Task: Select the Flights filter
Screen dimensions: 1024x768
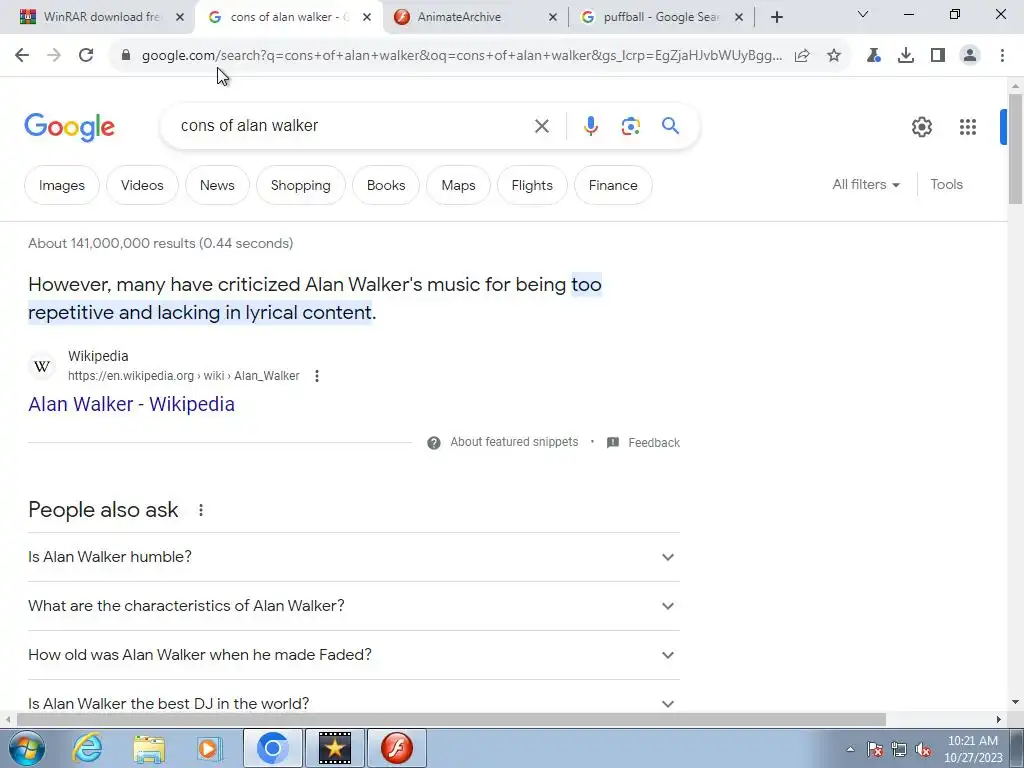Action: [x=532, y=185]
